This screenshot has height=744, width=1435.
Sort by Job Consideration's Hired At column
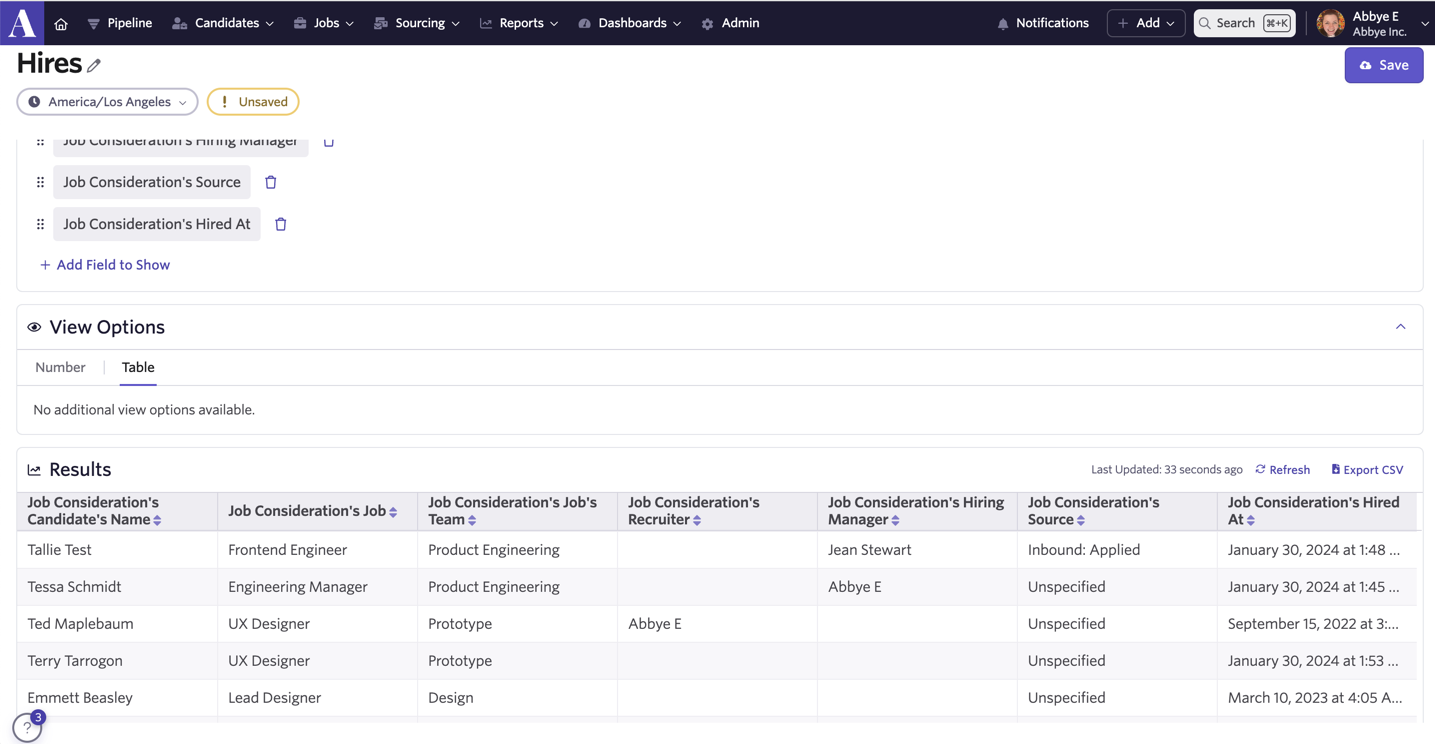click(1251, 520)
